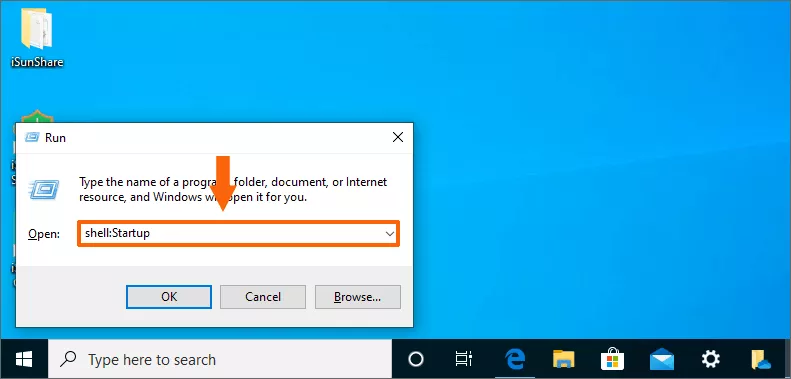The height and width of the screenshot is (379, 791).
Task: Click the 'Type here to search' box
Action: [x=220, y=359]
